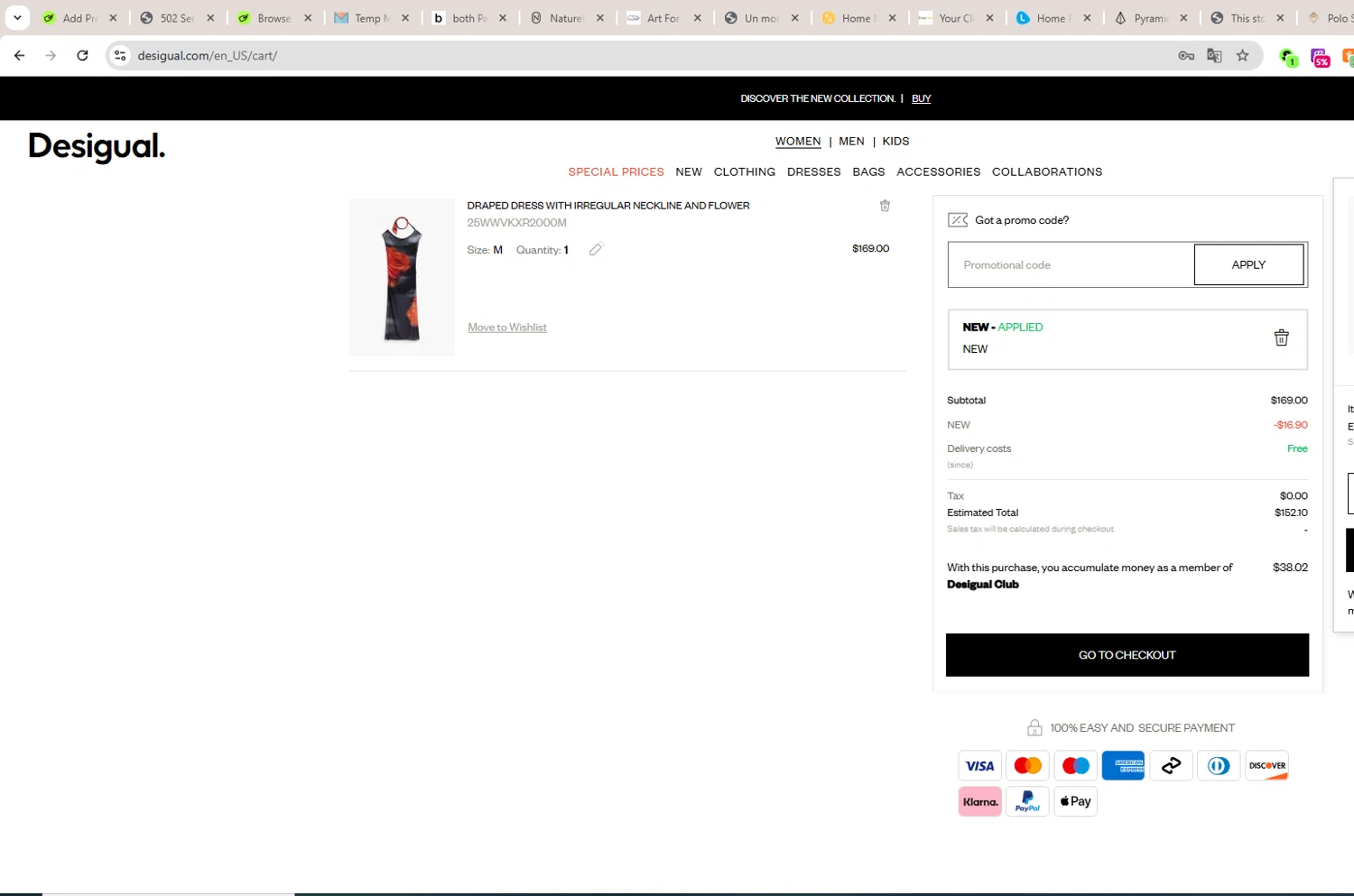1354x896 pixels.
Task: Open the BAGS menu
Action: coord(868,171)
